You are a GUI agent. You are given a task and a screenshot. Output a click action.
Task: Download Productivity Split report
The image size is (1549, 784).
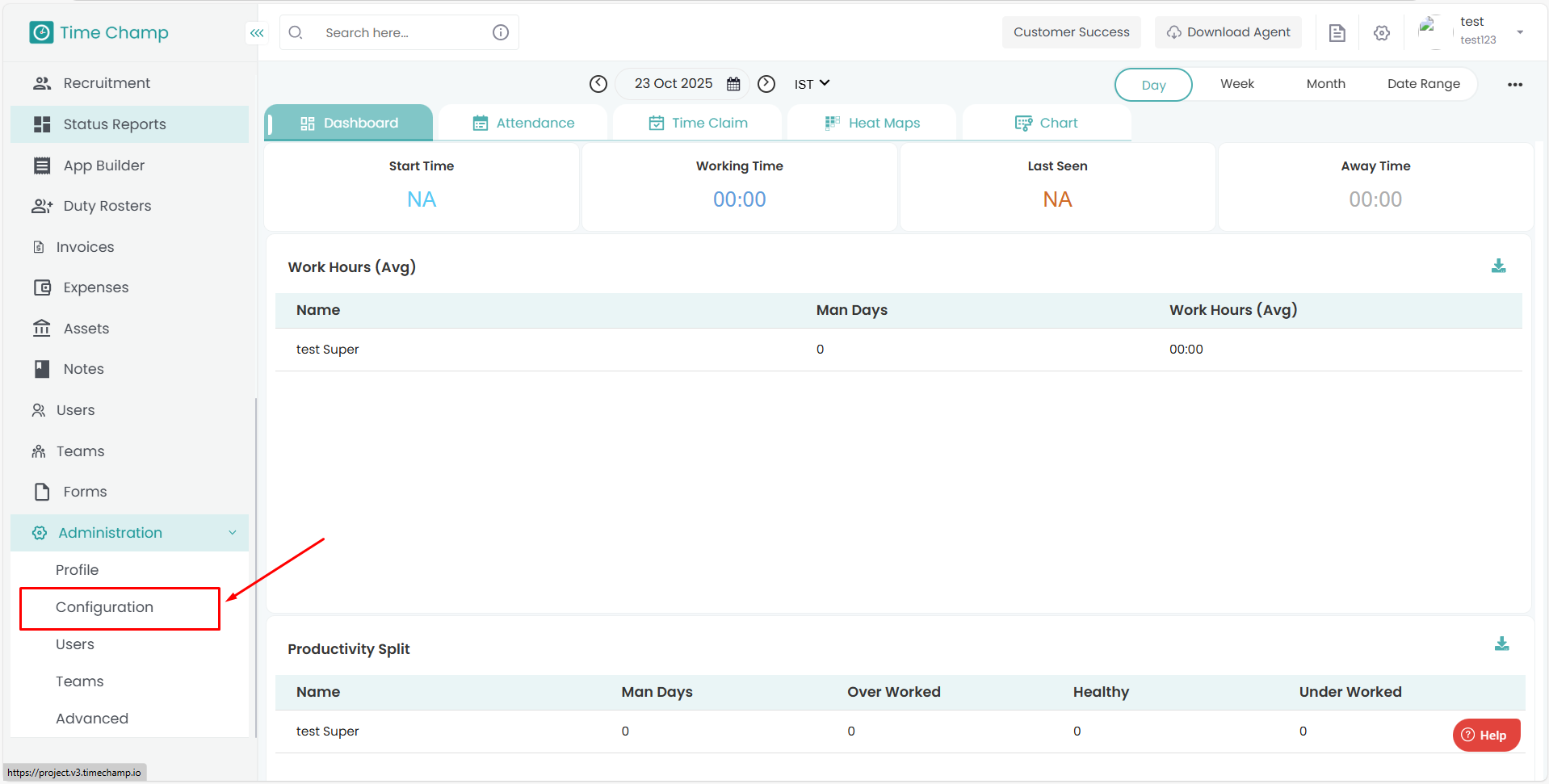1501,644
